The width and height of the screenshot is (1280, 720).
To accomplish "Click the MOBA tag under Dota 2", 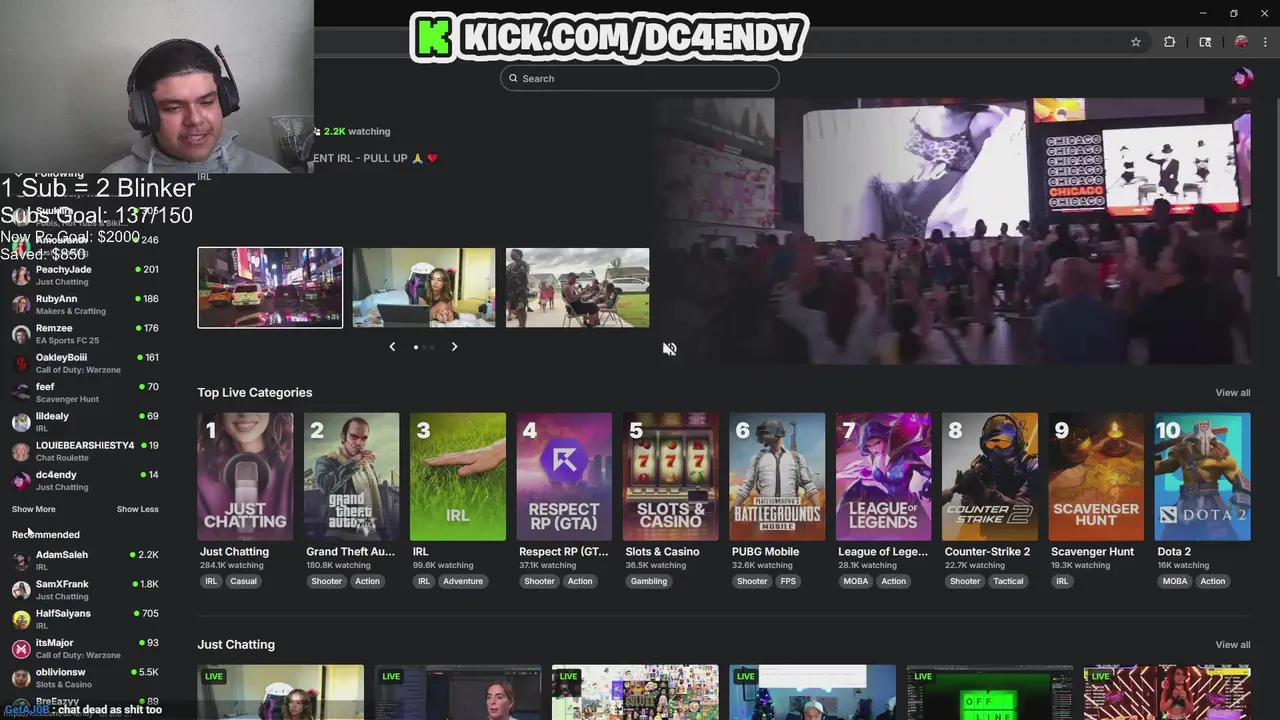I will click(x=1175, y=581).
